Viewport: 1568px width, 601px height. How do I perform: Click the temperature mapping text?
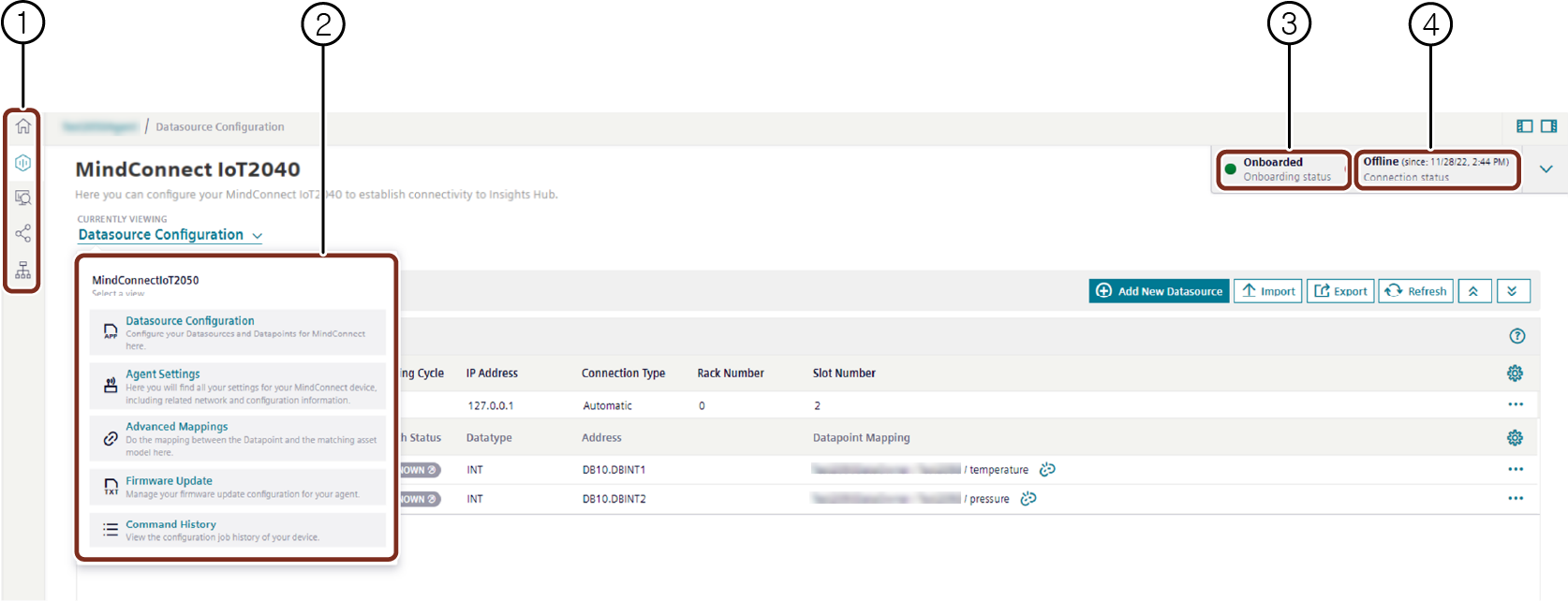[x=998, y=470]
